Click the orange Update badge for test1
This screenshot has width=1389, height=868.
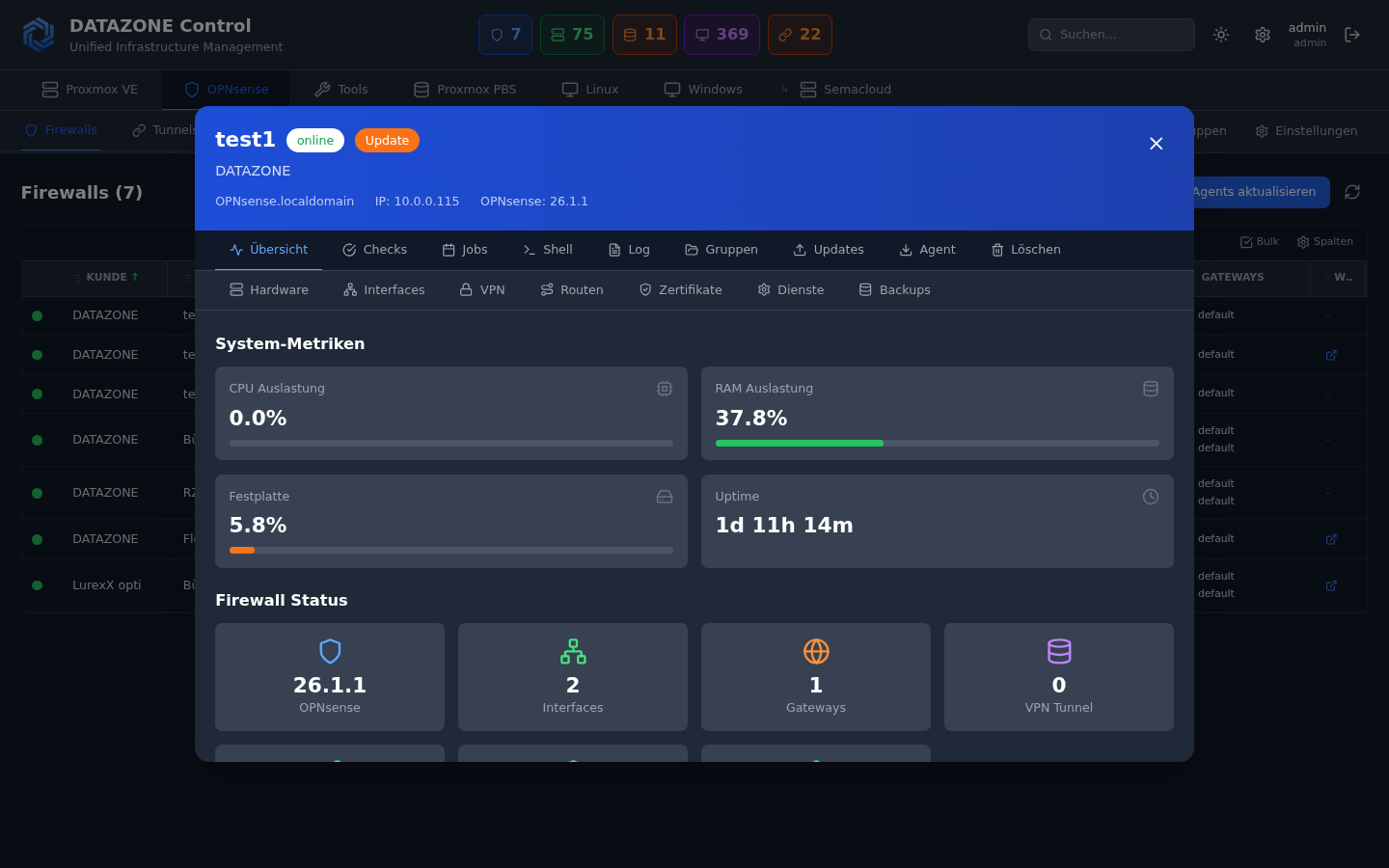coord(387,140)
